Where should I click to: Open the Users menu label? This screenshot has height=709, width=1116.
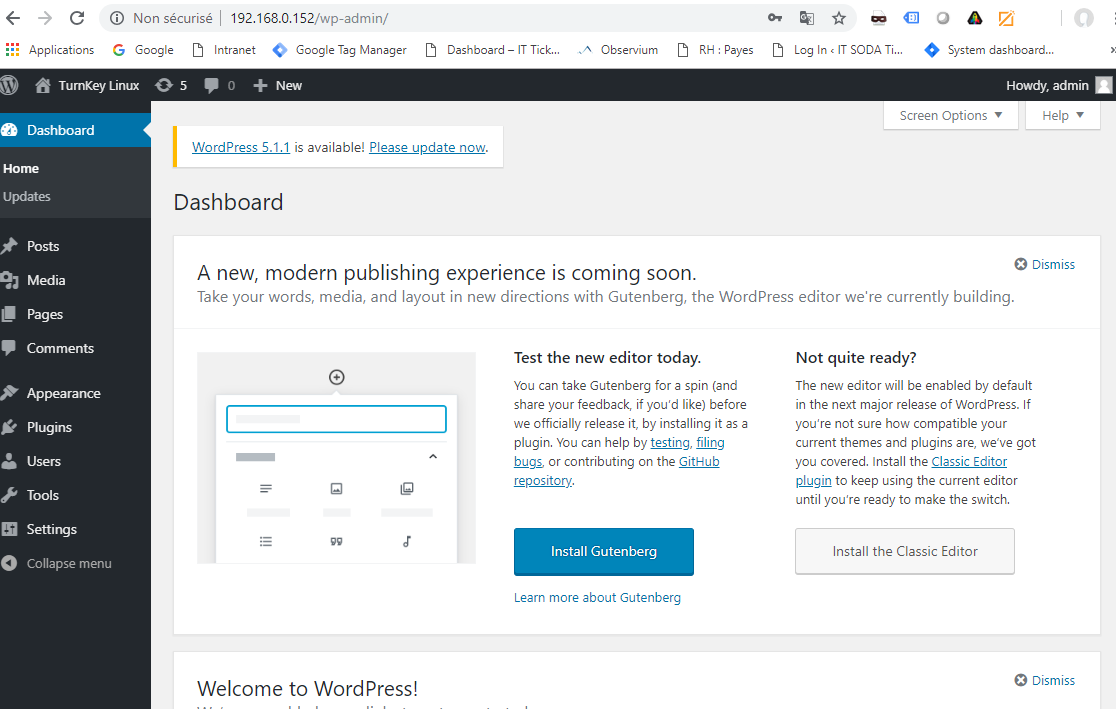click(44, 461)
